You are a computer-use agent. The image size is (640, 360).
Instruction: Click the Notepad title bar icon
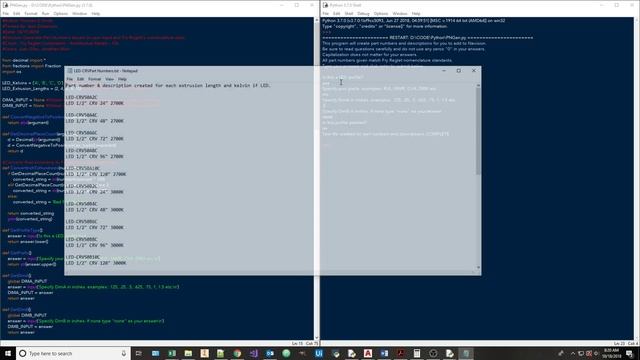click(x=69, y=71)
